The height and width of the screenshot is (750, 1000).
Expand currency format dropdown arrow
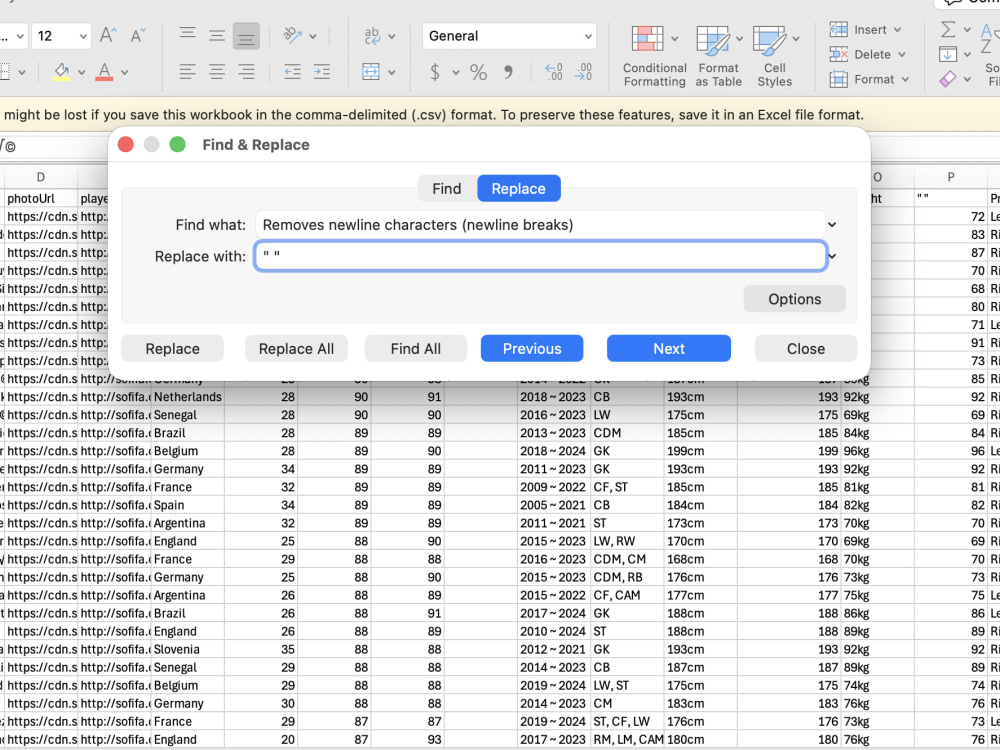point(456,73)
